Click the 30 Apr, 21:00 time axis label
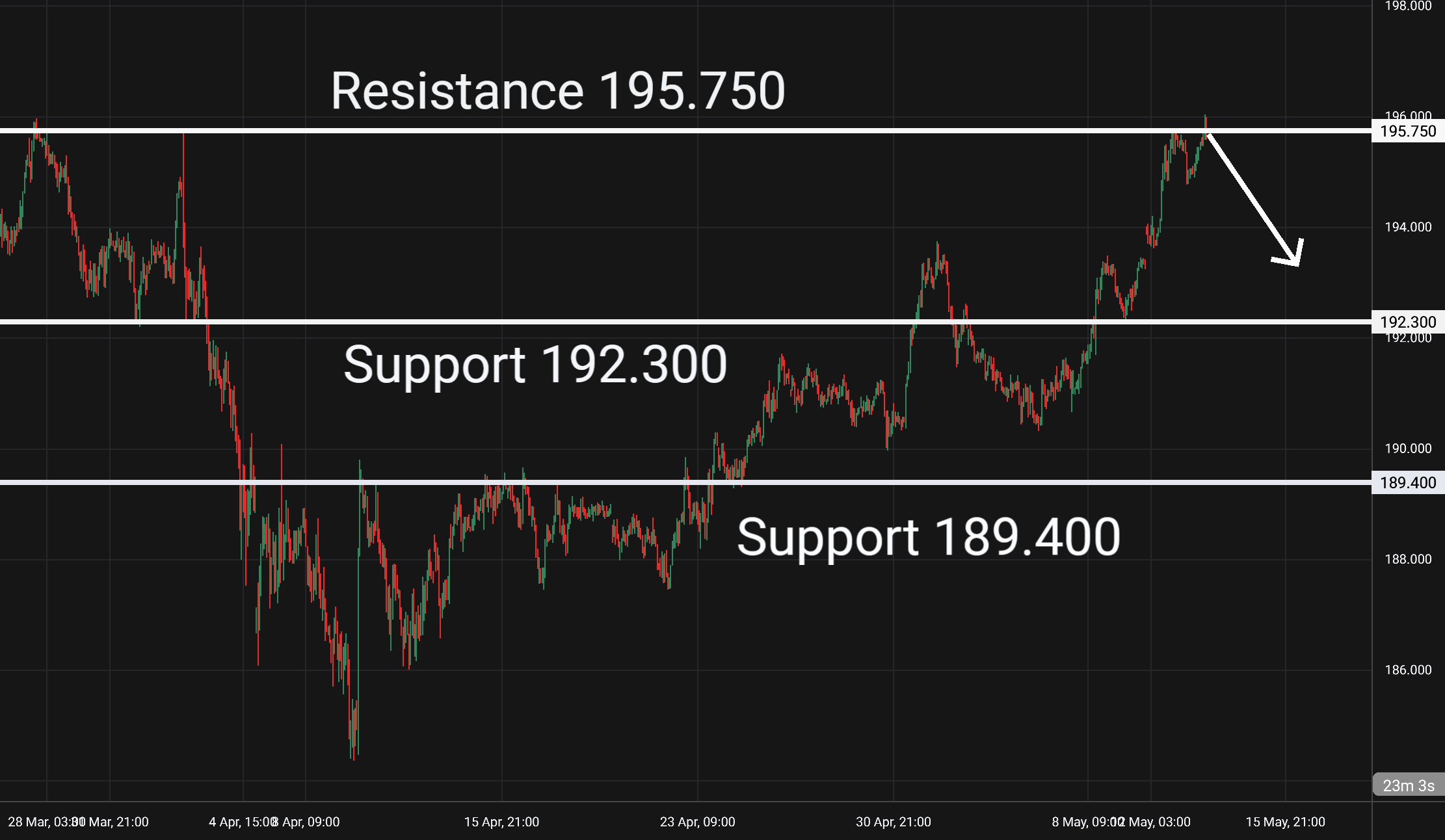 893,822
